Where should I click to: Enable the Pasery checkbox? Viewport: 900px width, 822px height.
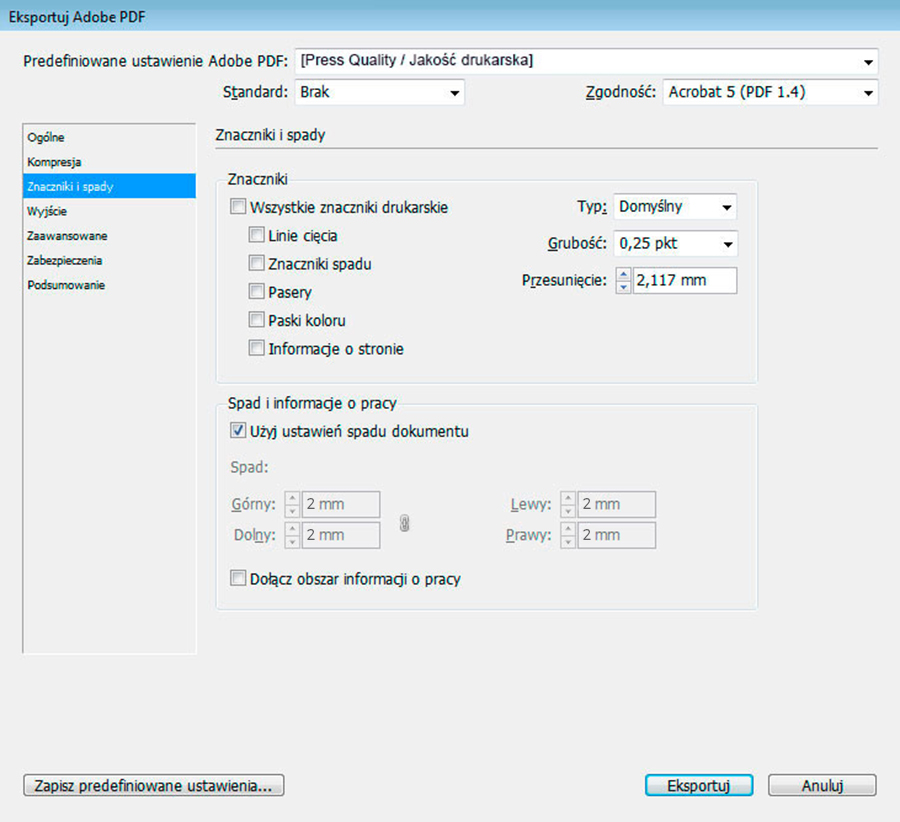pyautogui.click(x=256, y=291)
